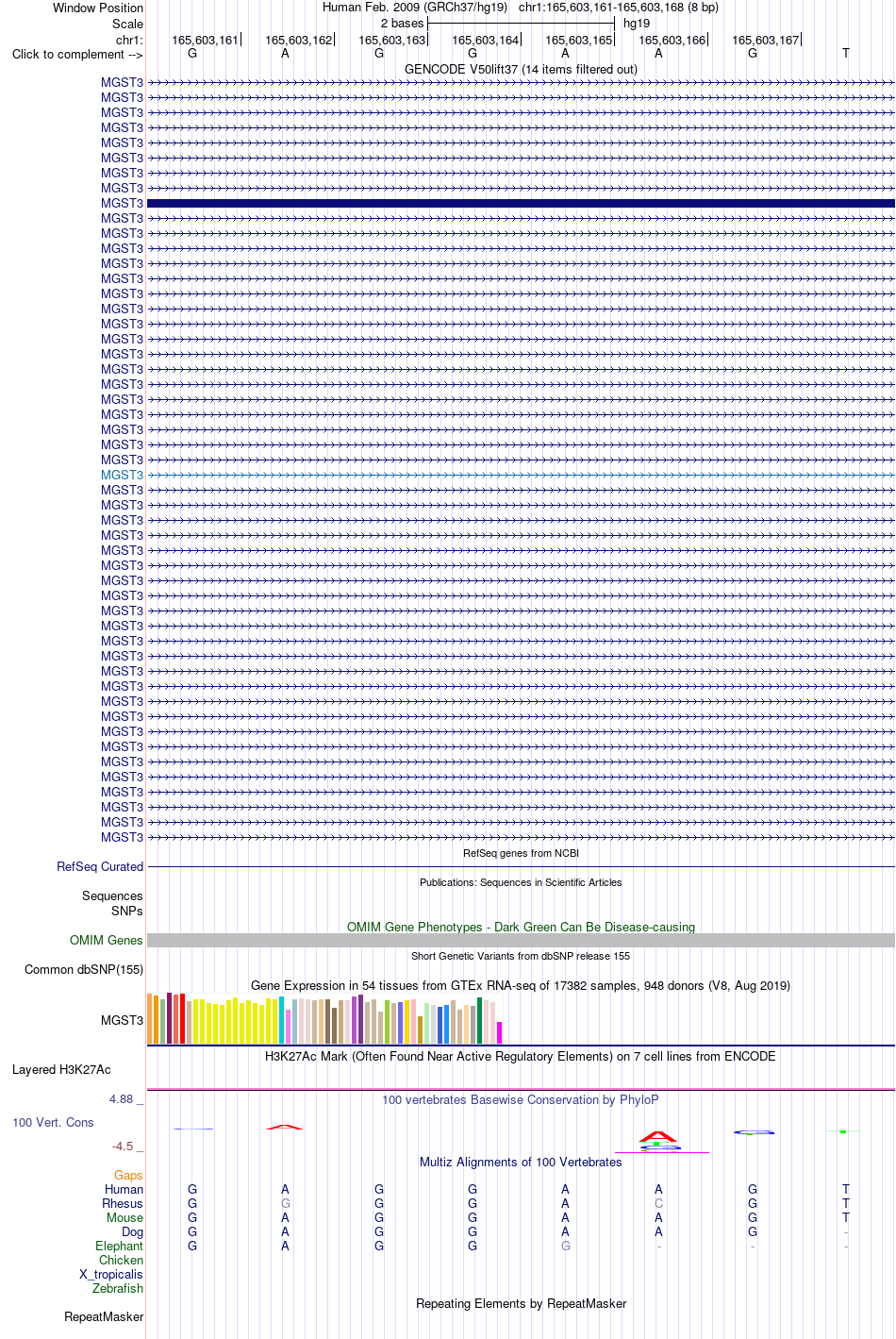896x1339 pixels.
Task: Click the 'Window Position' label
Action: pos(98,8)
